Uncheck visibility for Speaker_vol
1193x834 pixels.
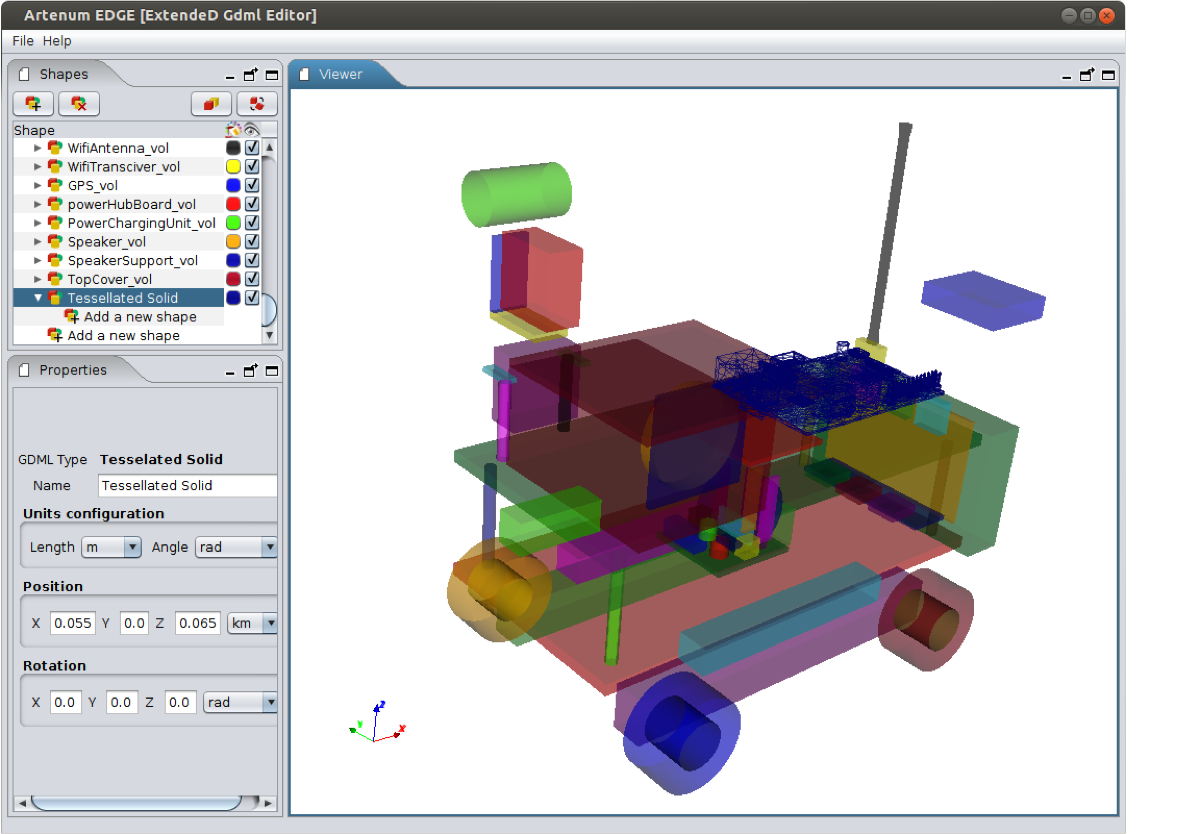click(252, 241)
